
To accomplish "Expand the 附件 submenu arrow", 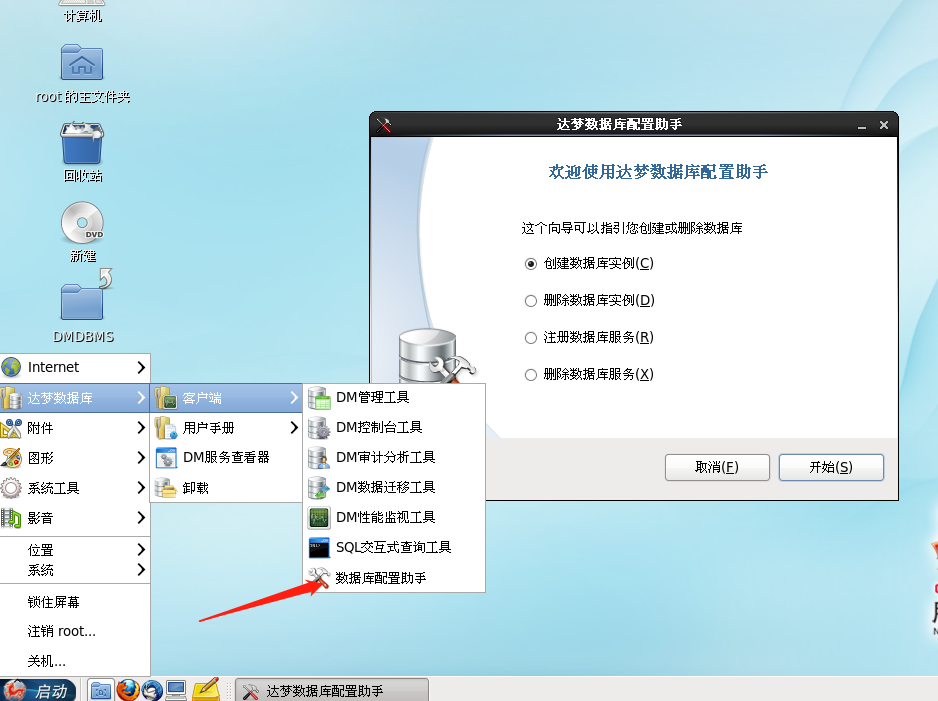I will (x=141, y=428).
